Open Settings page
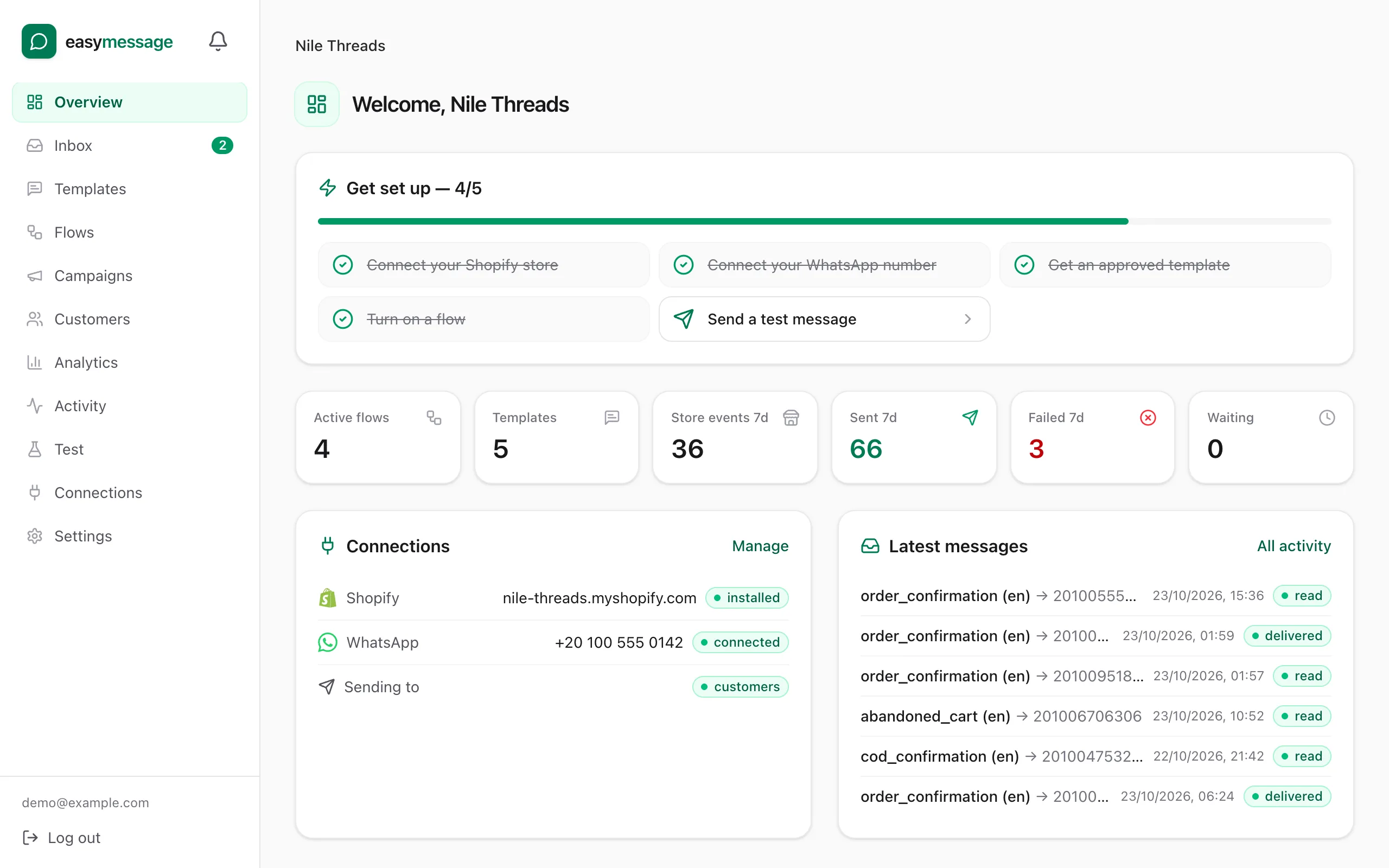1389x868 pixels. tap(130, 536)
